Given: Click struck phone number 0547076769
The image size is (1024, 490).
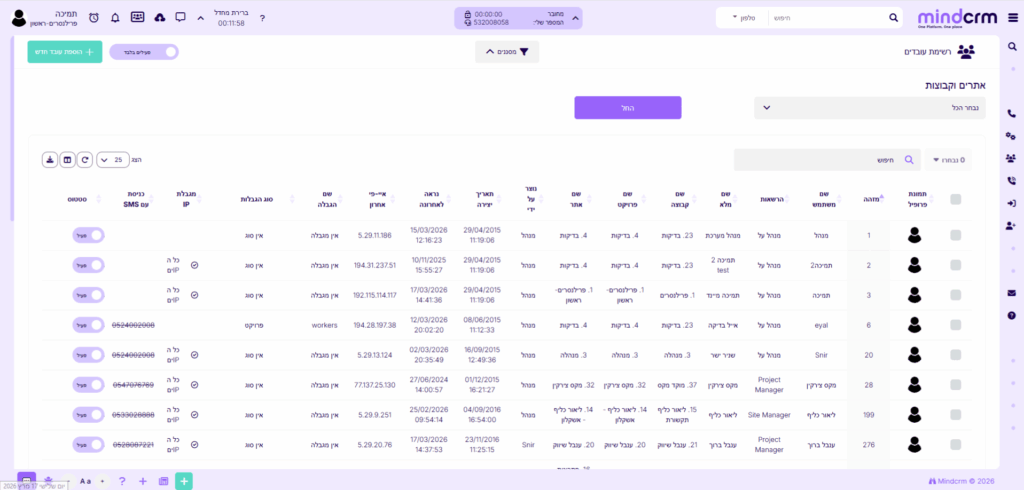Looking at the screenshot, I should point(133,385).
